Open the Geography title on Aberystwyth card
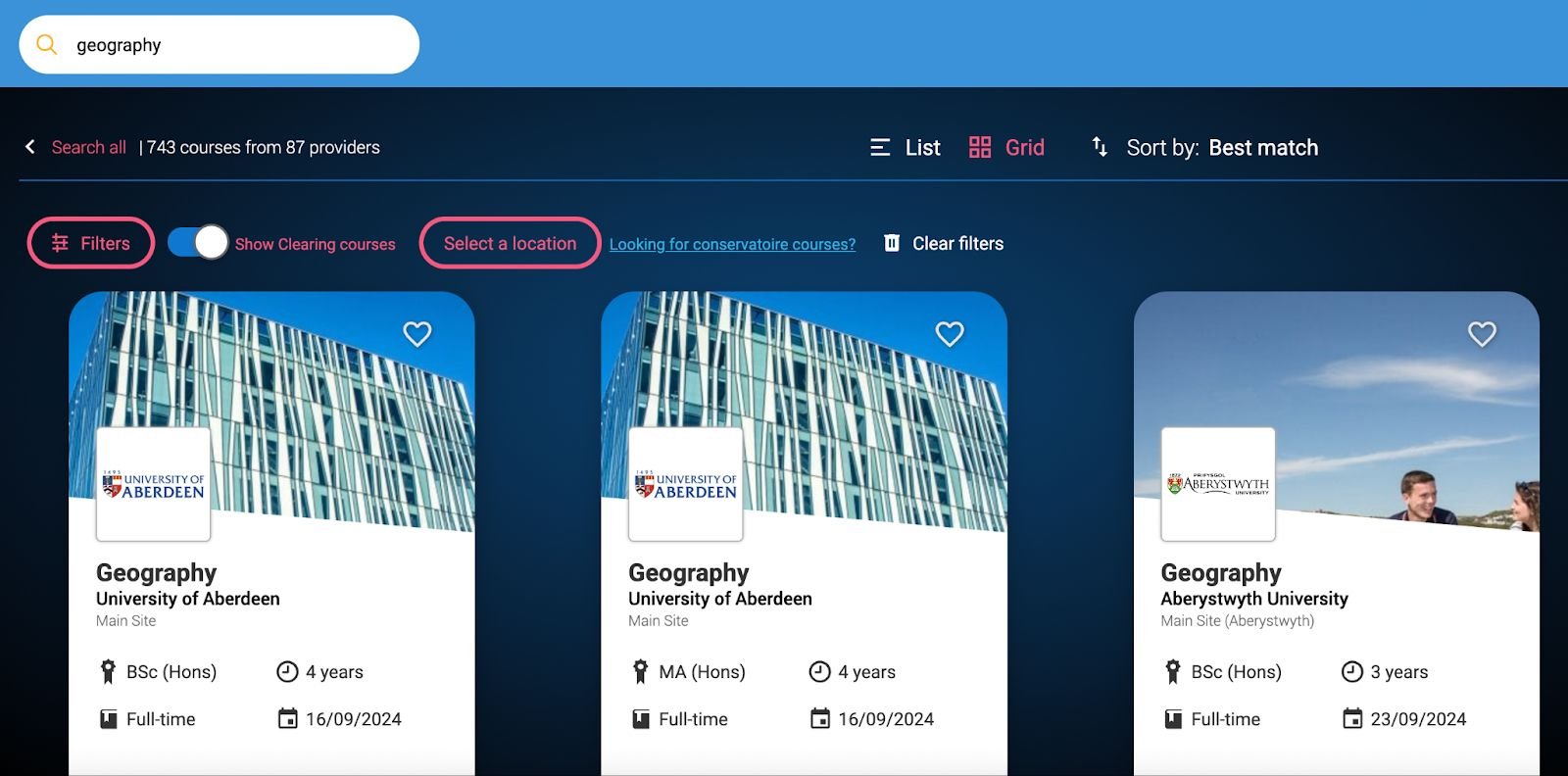Screen dimensions: 1568x776 1221,572
